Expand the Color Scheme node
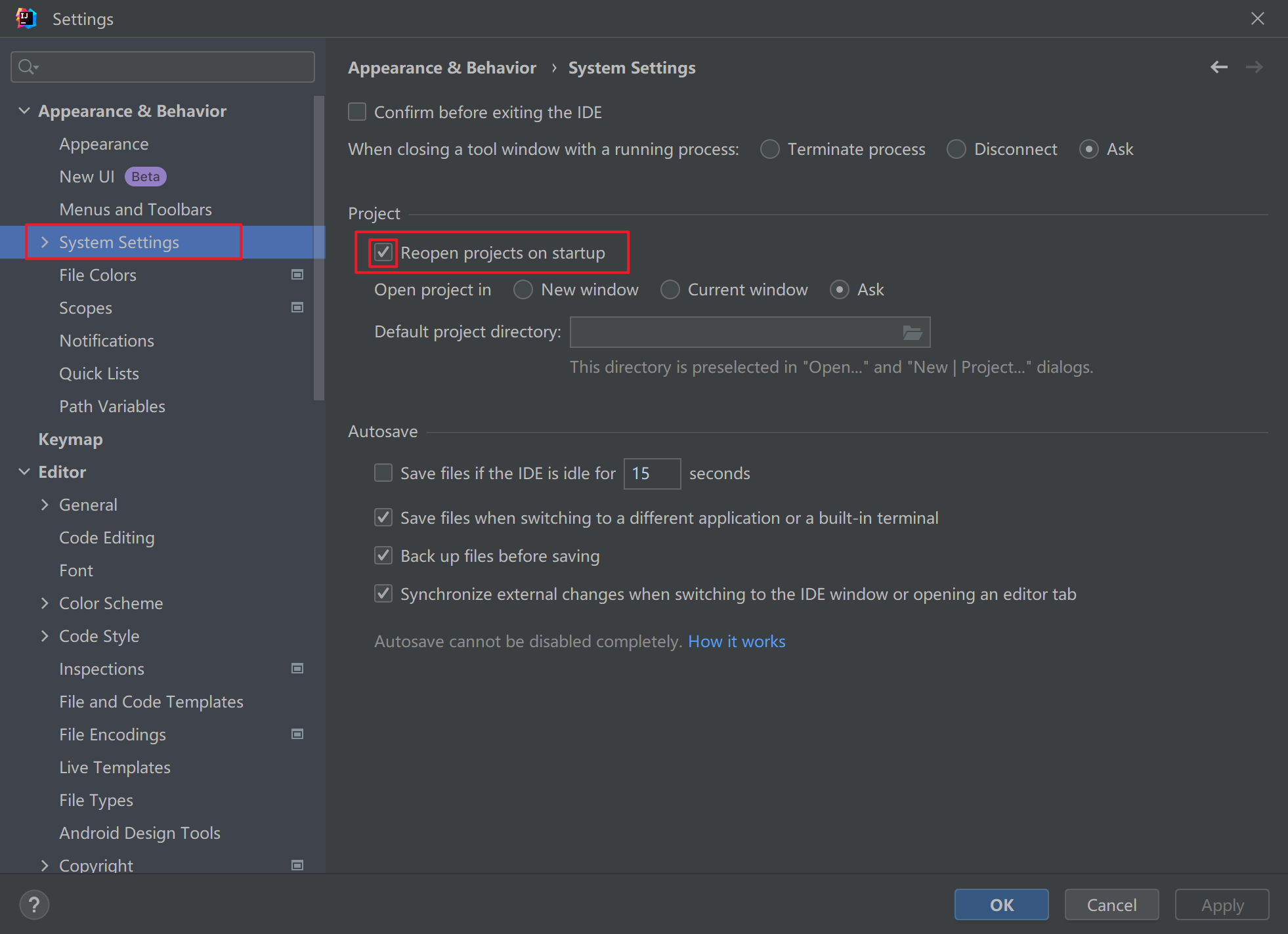 point(45,603)
